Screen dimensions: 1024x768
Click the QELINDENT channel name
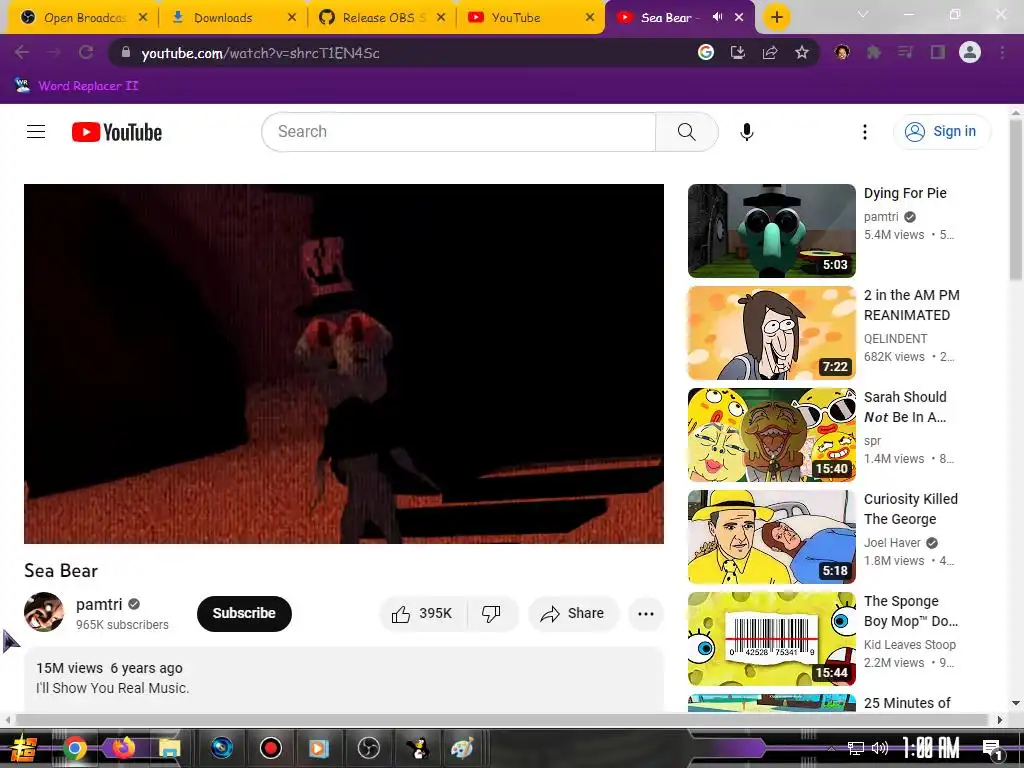(x=895, y=339)
